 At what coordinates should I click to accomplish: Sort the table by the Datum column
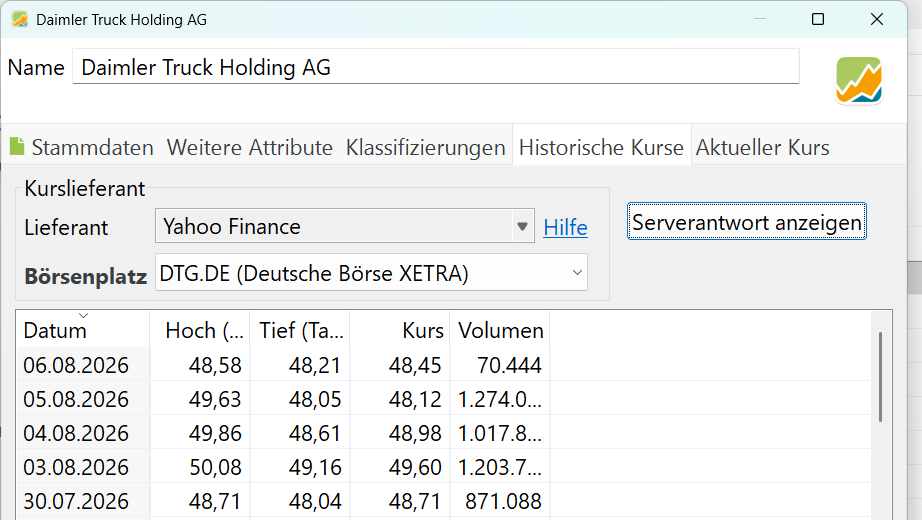click(x=83, y=330)
